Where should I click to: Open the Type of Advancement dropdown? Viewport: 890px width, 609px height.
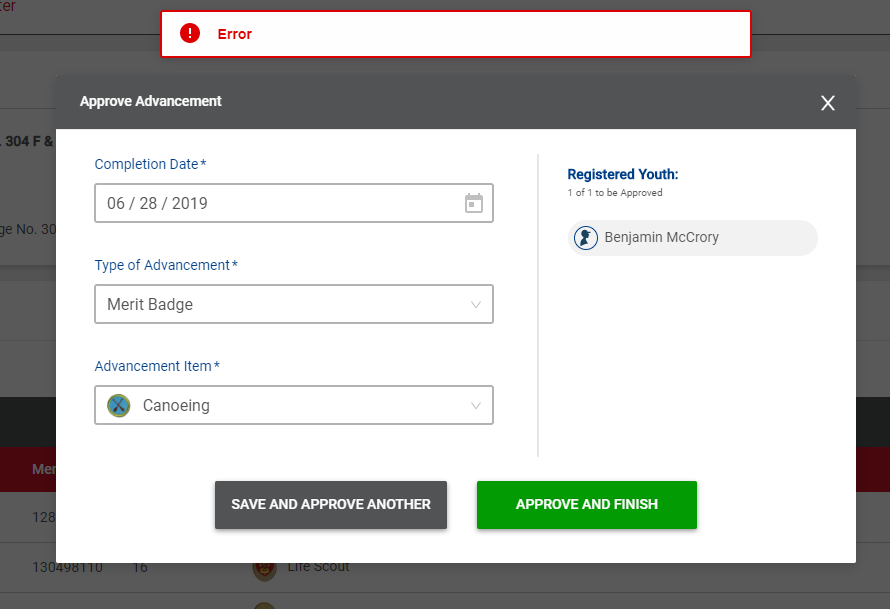pos(293,304)
